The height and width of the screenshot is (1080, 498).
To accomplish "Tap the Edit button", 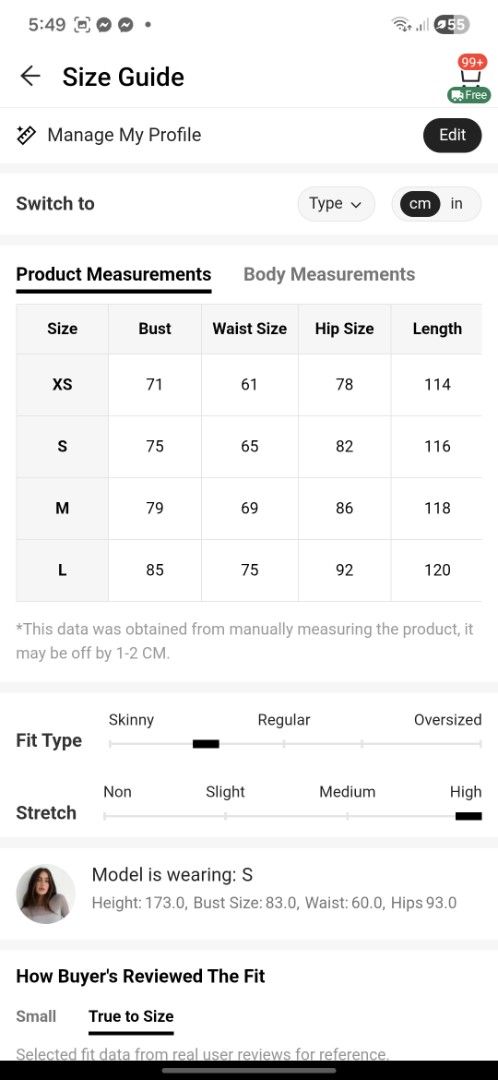I will pos(453,135).
